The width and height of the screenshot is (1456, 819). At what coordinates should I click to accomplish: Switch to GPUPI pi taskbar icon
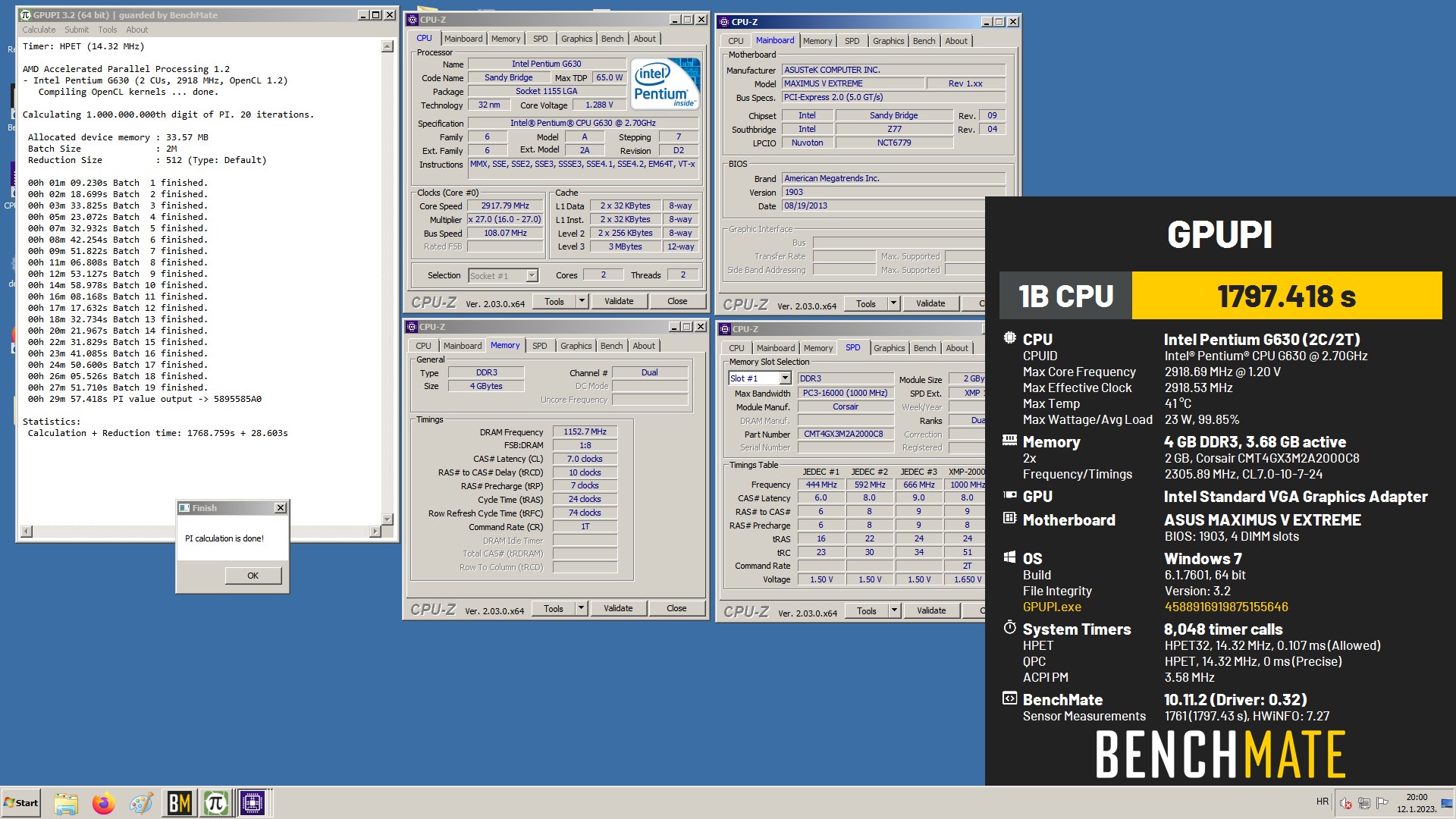(x=215, y=803)
